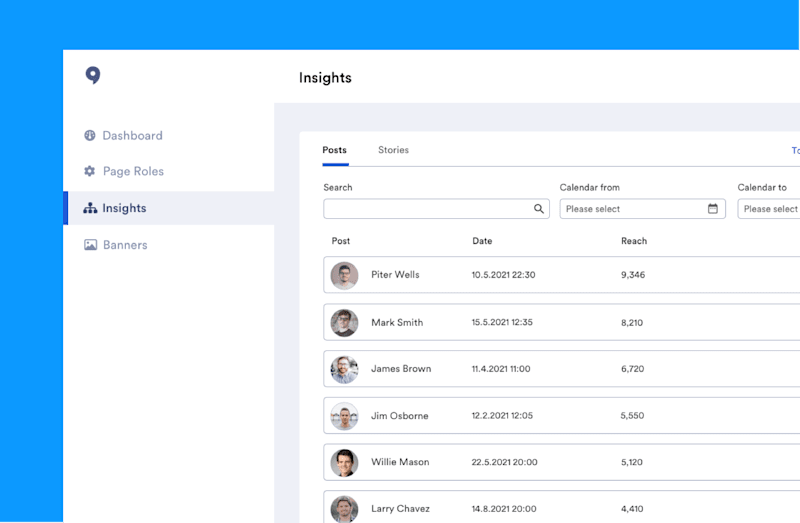Sort by Reach column header
Screen dimensions: 800x523
pos(634,241)
